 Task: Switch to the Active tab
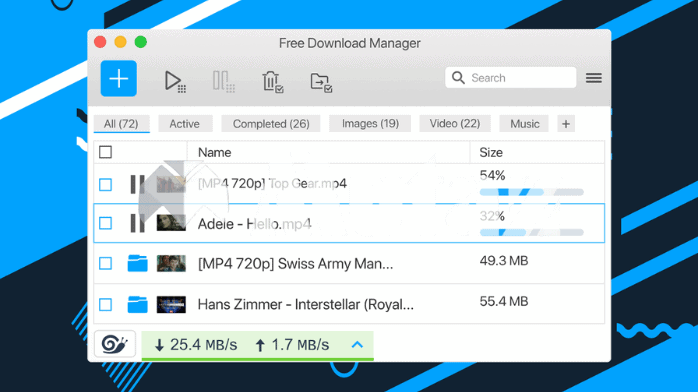coord(185,124)
